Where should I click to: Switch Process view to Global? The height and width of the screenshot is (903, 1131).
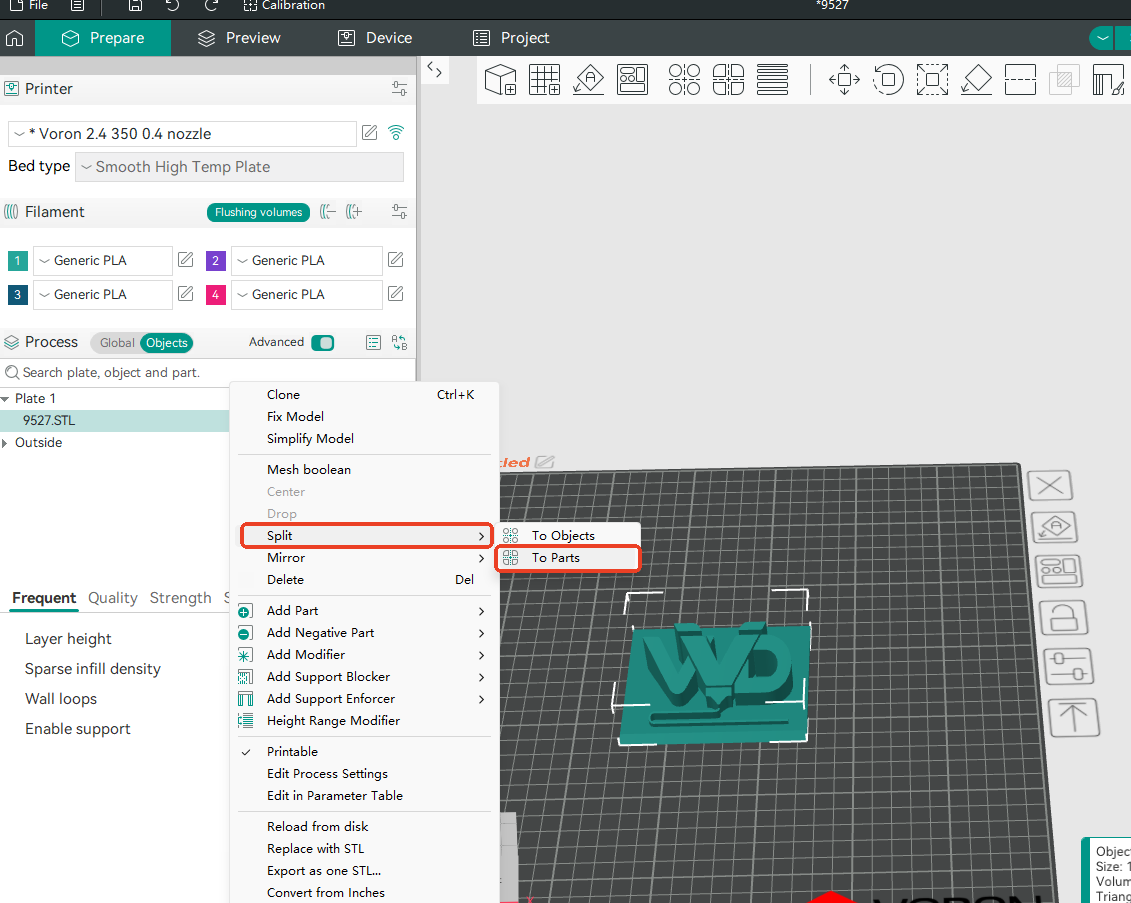pos(116,343)
